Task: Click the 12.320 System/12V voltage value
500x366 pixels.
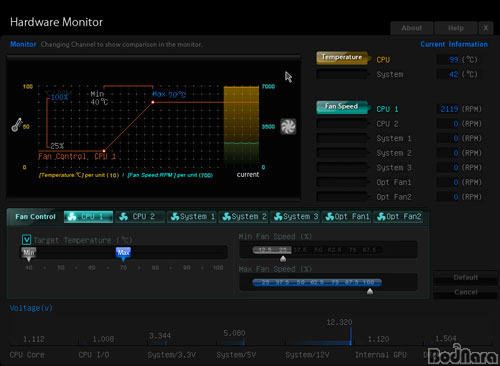Action: (339, 322)
